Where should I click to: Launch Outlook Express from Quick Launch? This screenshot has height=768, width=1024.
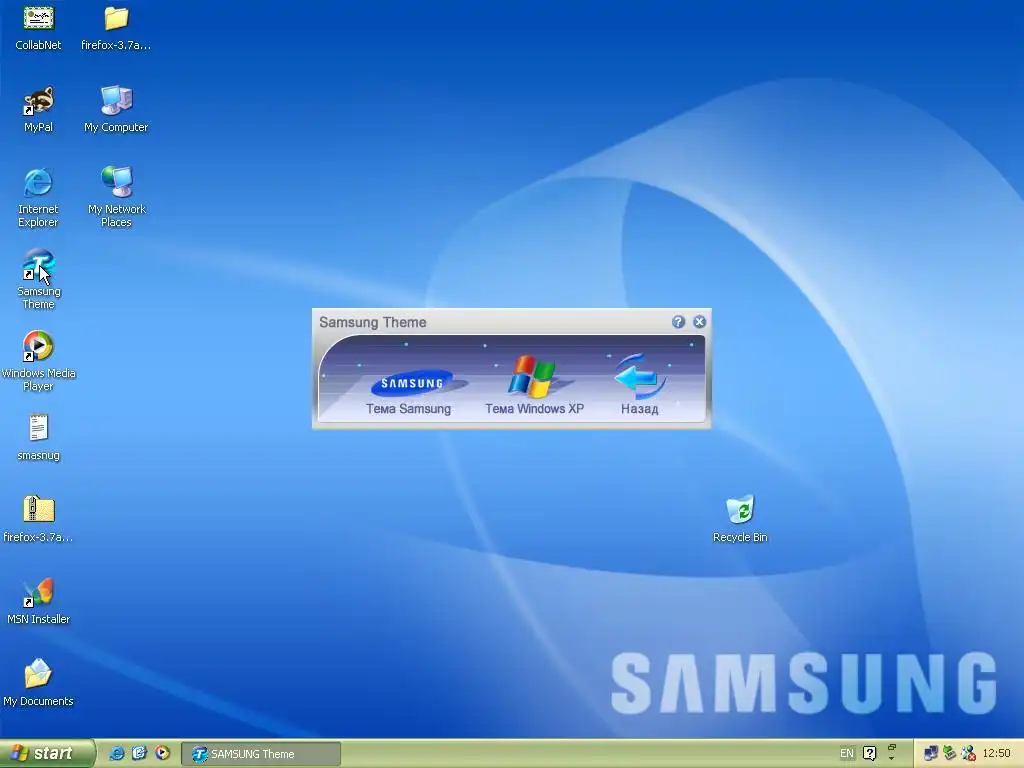click(x=139, y=754)
